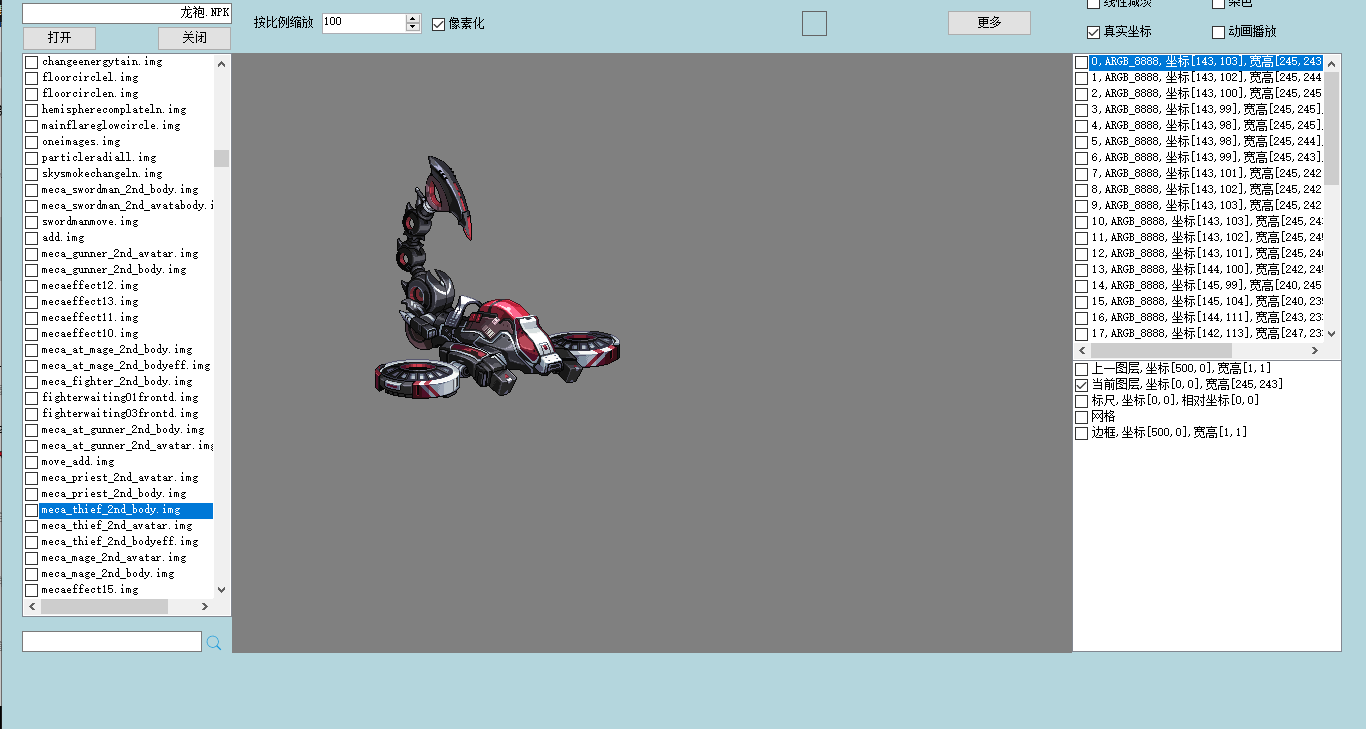Enable the 线性减淡 checkbox
This screenshot has width=1366, height=729.
coord(1093,4)
